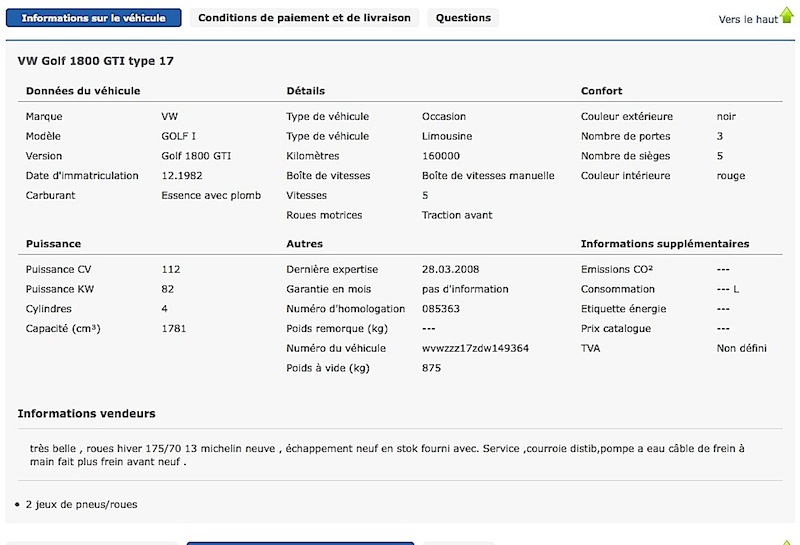The height and width of the screenshot is (545, 800).
Task: Click the Numéro d'homologation label
Action: pyautogui.click(x=345, y=309)
